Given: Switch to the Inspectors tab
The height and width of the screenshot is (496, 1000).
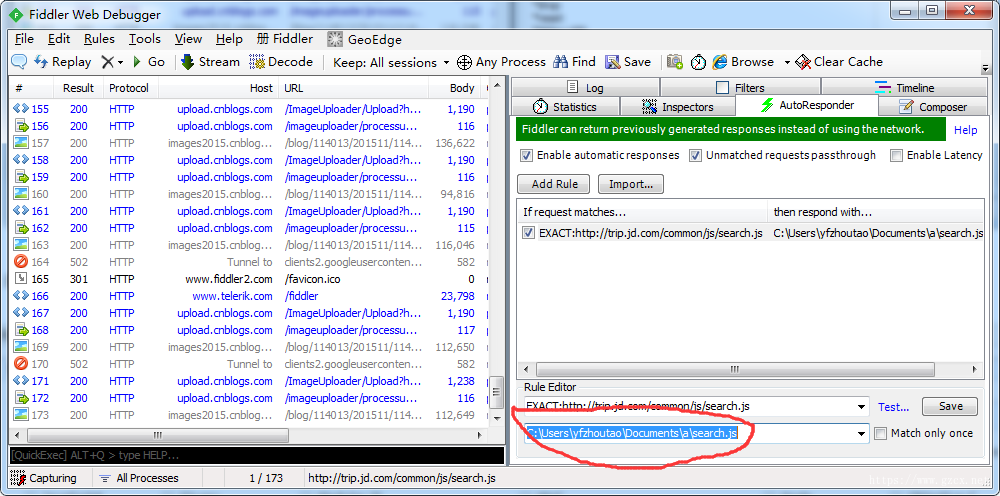Looking at the screenshot, I should (678, 106).
